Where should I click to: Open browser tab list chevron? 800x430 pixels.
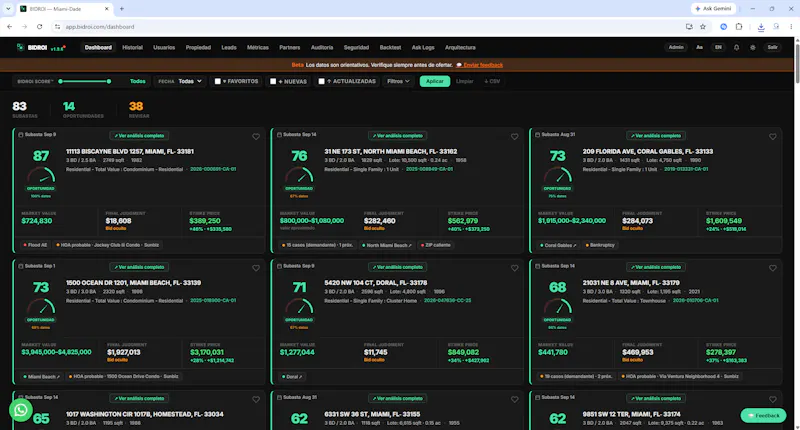(x=8, y=9)
